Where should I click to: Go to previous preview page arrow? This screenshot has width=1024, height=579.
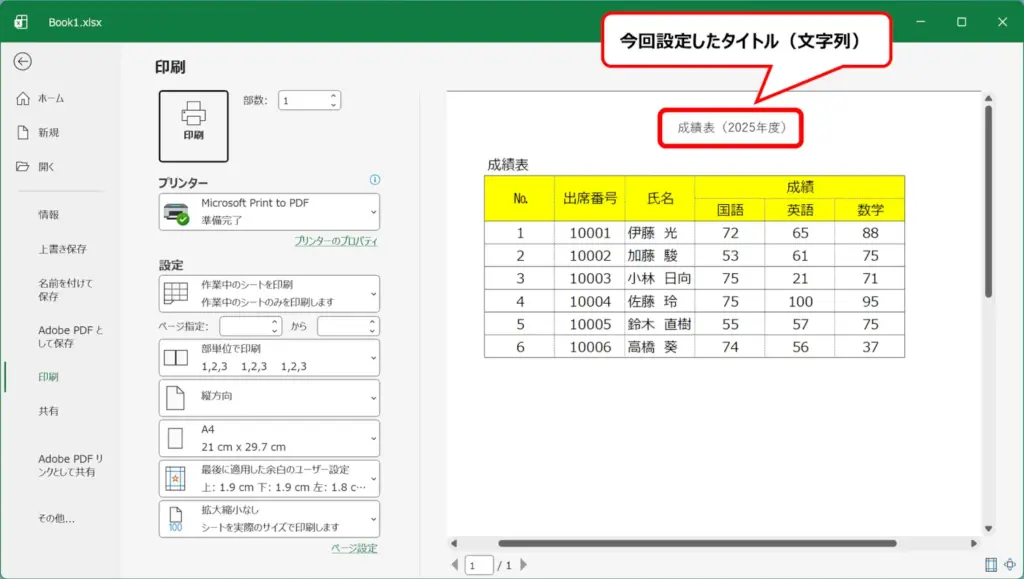pos(455,566)
